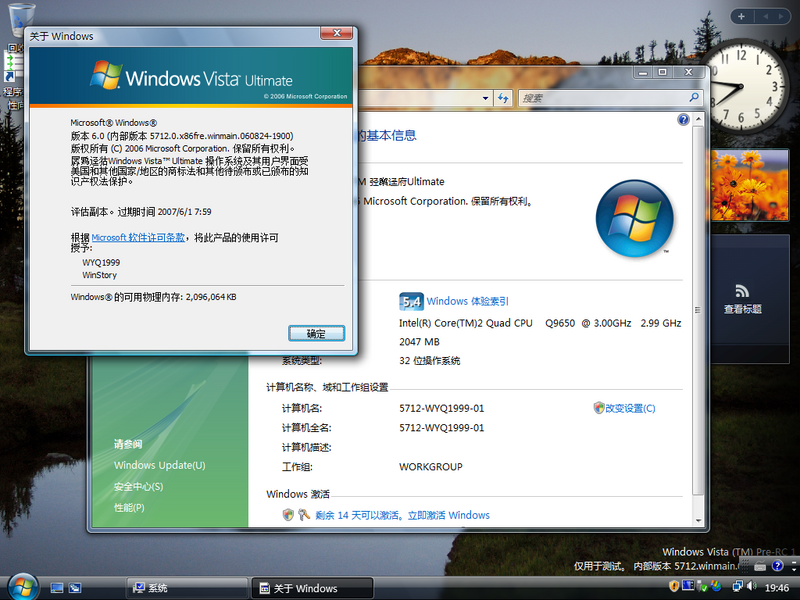Open 性能(P) link in sidebar
800x600 pixels.
point(129,508)
